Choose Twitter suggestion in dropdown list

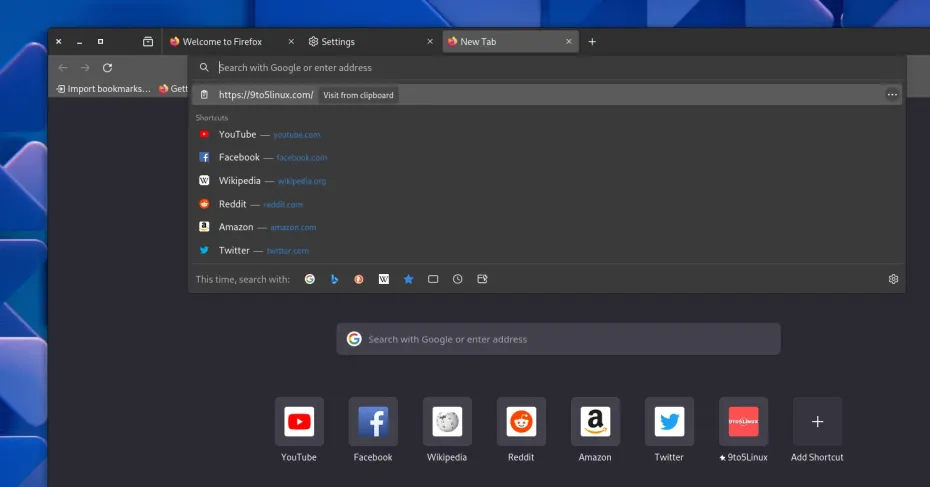pos(546,250)
